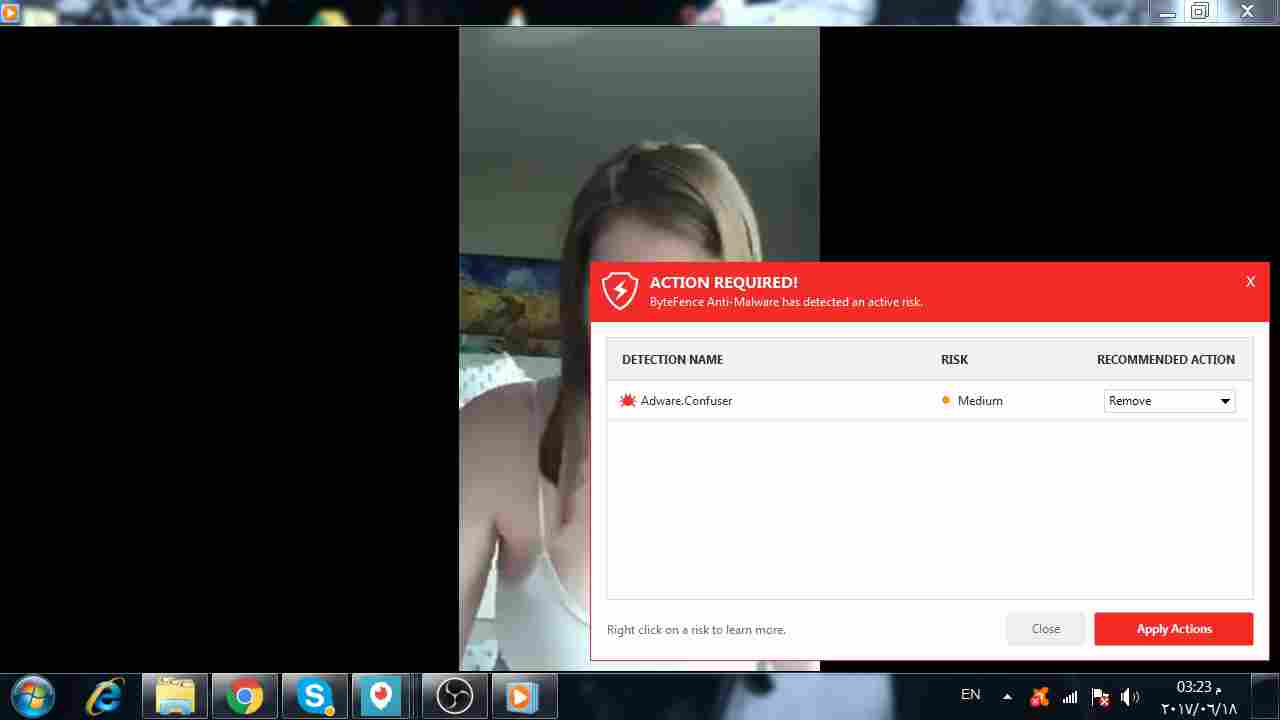The height and width of the screenshot is (720, 1280).
Task: Show hidden system tray icons
Action: click(x=1007, y=697)
